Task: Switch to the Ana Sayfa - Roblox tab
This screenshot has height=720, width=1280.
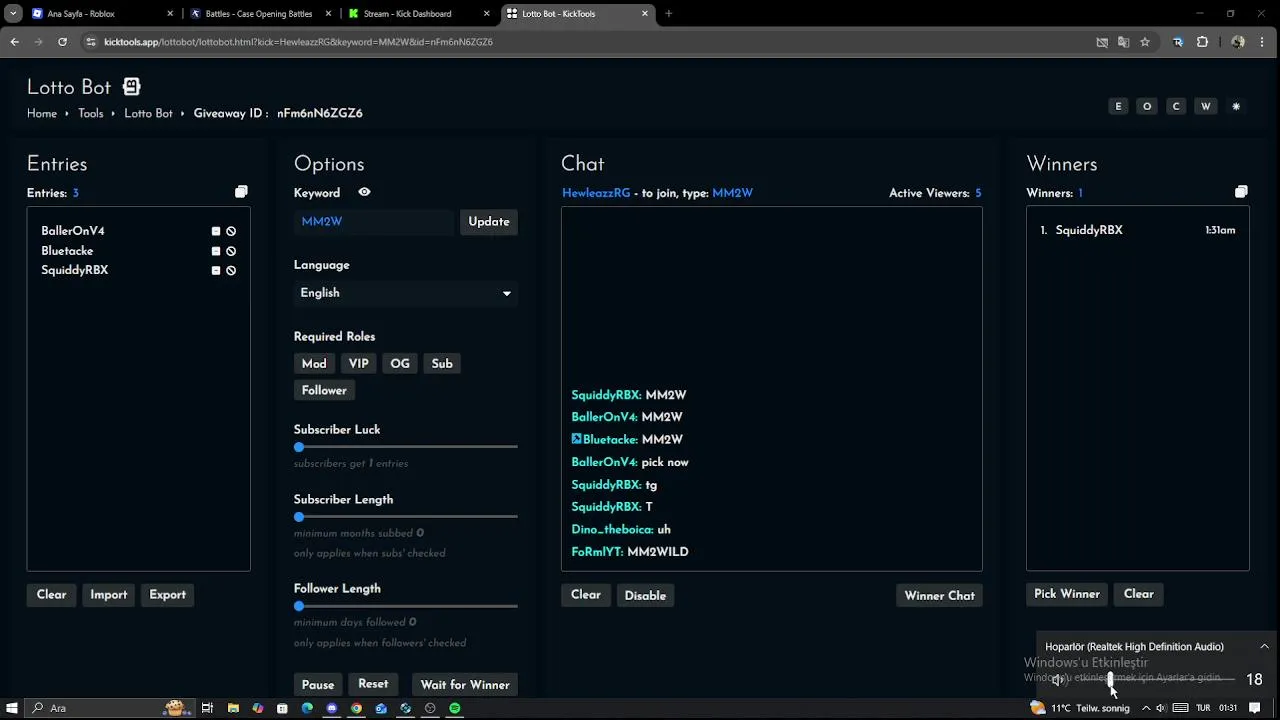Action: click(x=101, y=14)
